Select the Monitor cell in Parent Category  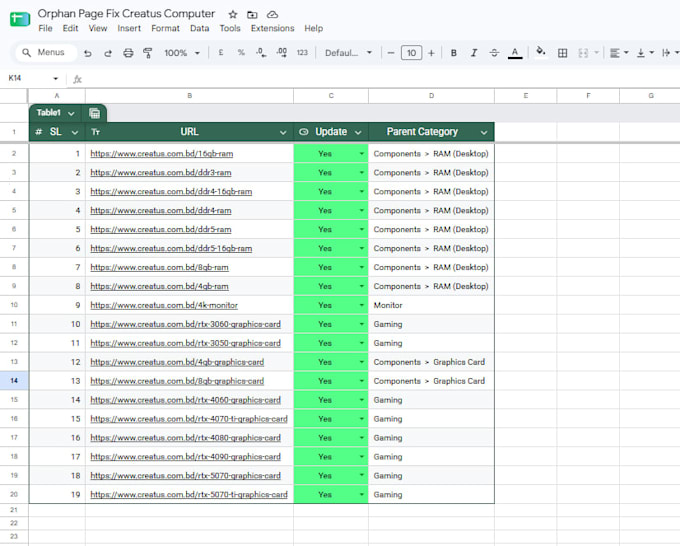(431, 305)
